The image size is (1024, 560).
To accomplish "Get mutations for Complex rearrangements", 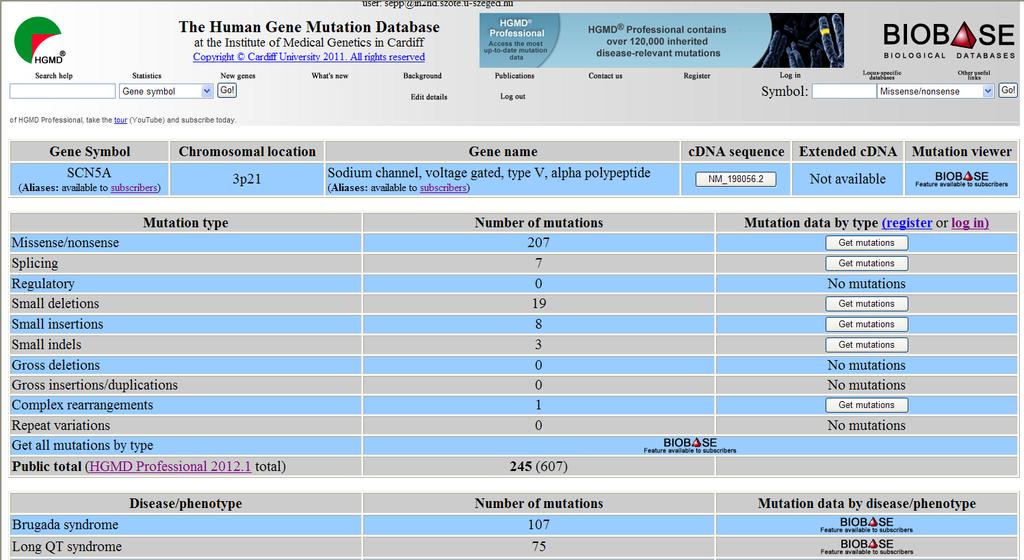I will pos(867,405).
